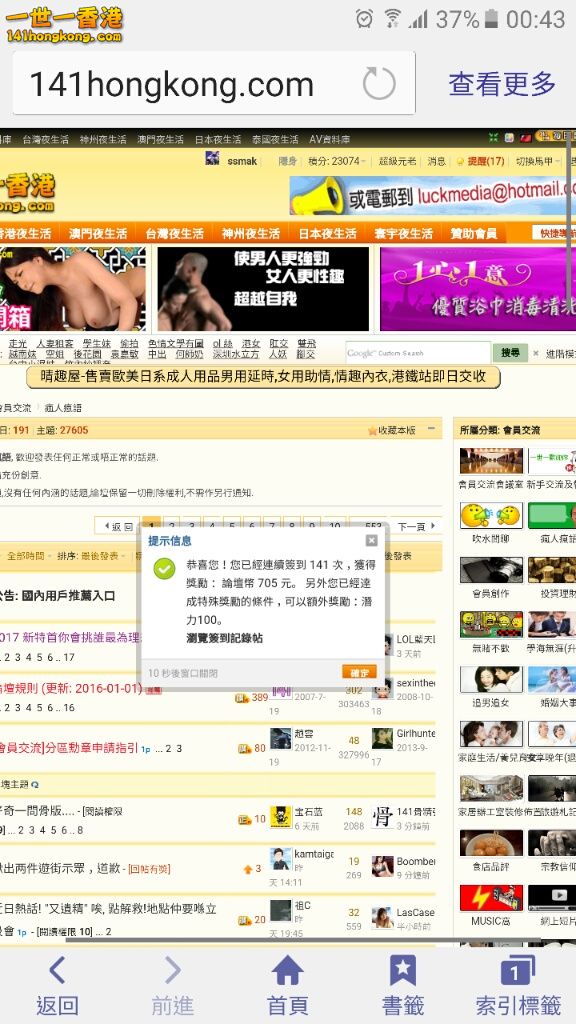
Task: Open the 無賭不歡 board icon
Action: pos(491,625)
